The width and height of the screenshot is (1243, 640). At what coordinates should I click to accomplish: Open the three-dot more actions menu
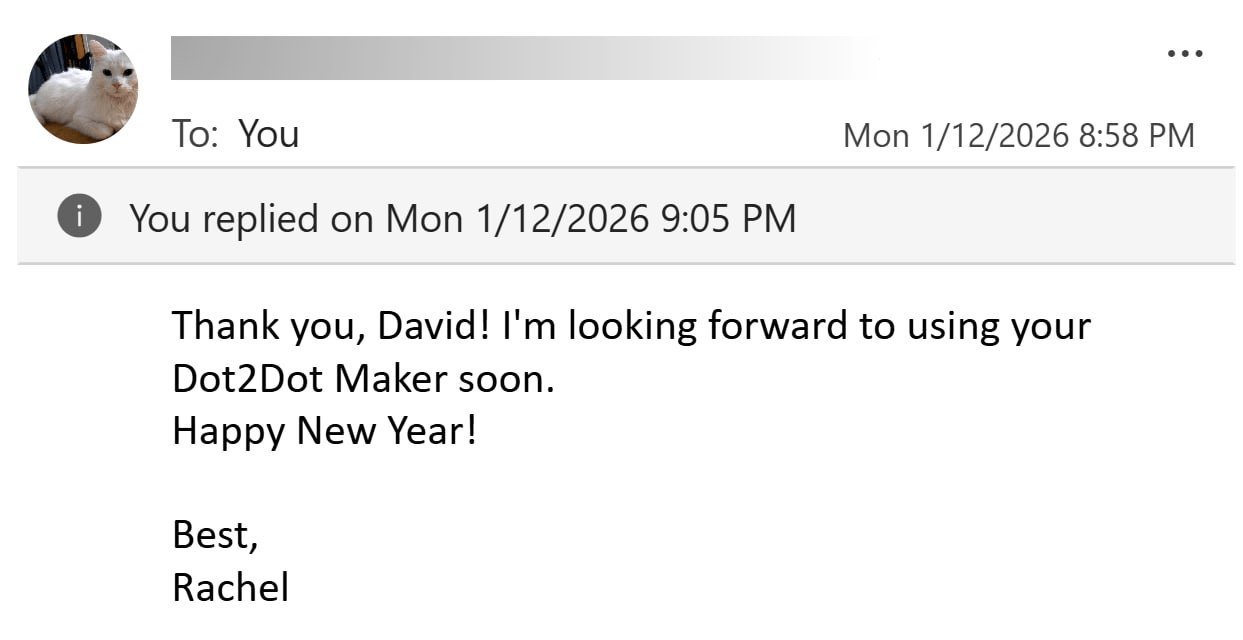tap(1185, 54)
